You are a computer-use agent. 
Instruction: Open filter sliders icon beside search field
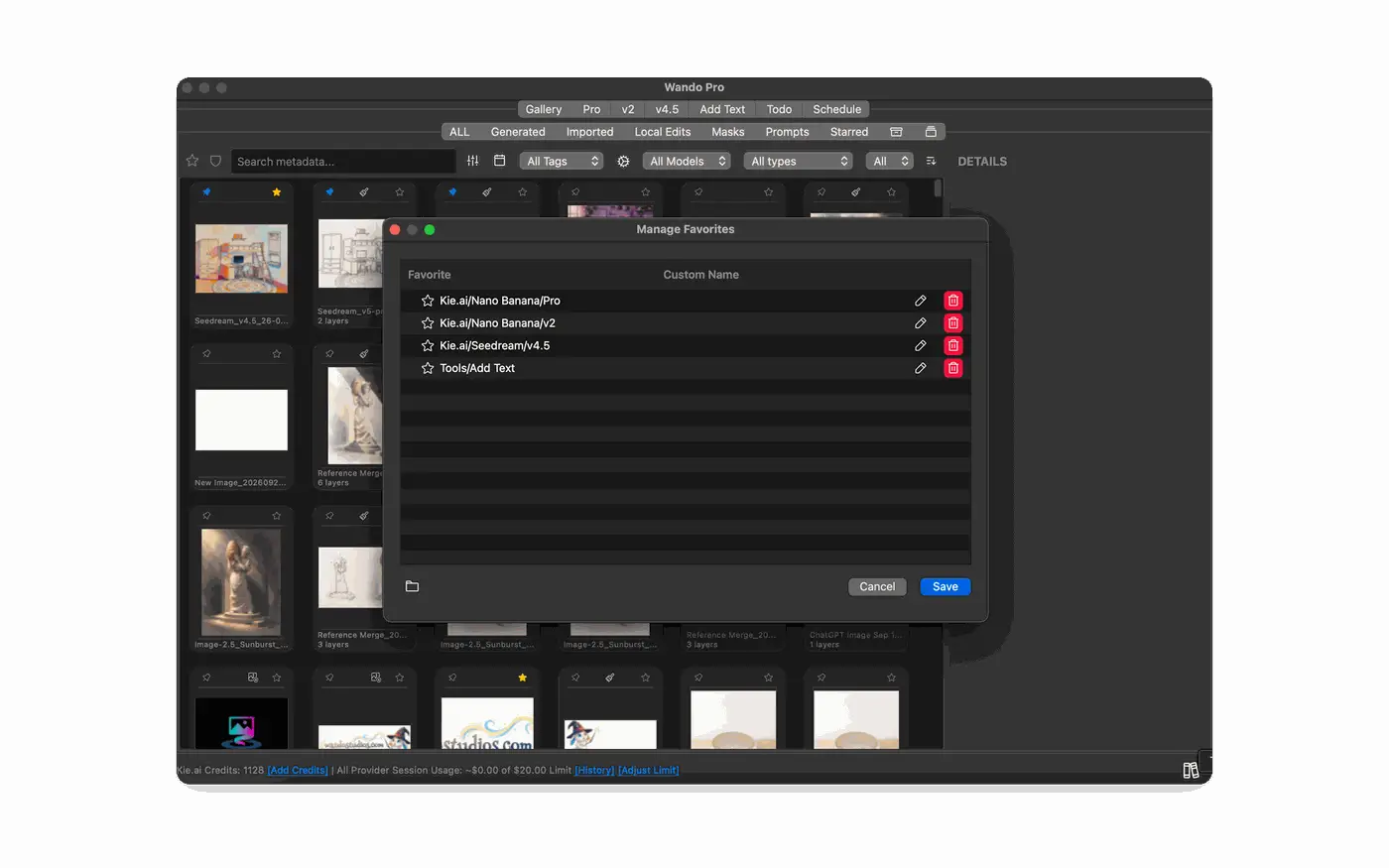472,161
